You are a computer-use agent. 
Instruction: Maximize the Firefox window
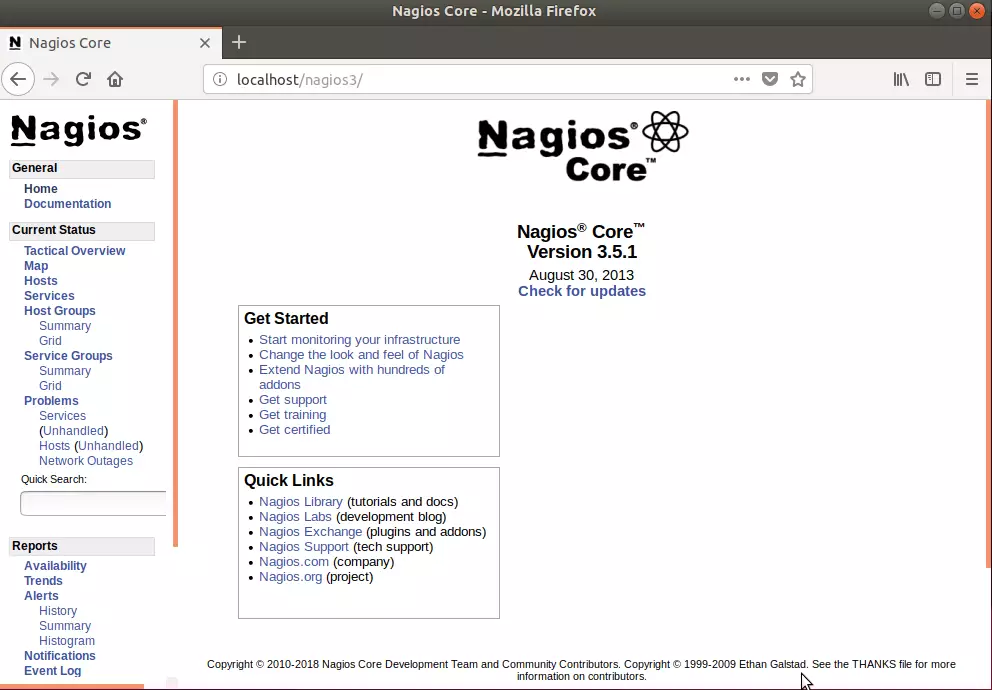957,11
